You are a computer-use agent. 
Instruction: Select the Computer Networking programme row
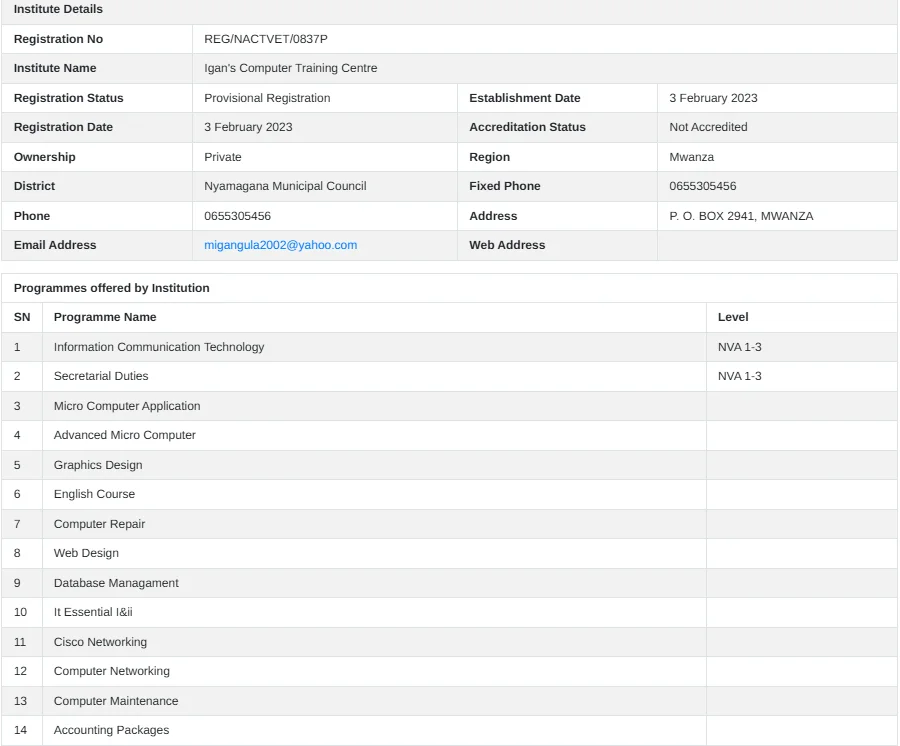click(x=112, y=671)
